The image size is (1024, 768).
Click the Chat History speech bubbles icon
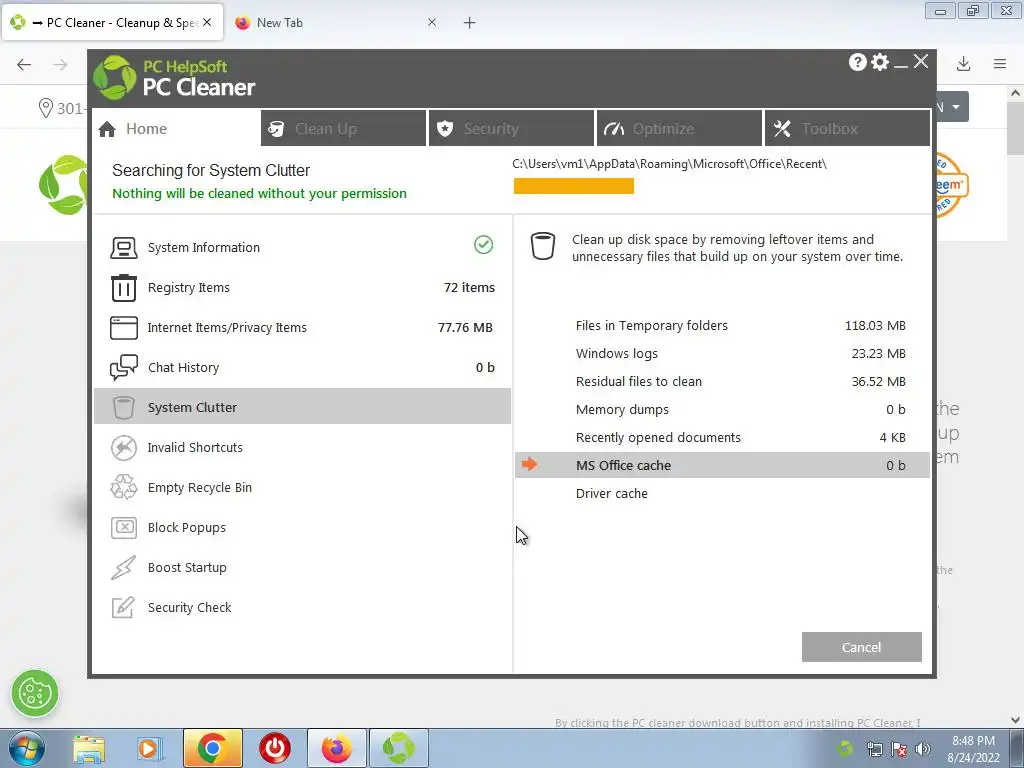coord(123,368)
